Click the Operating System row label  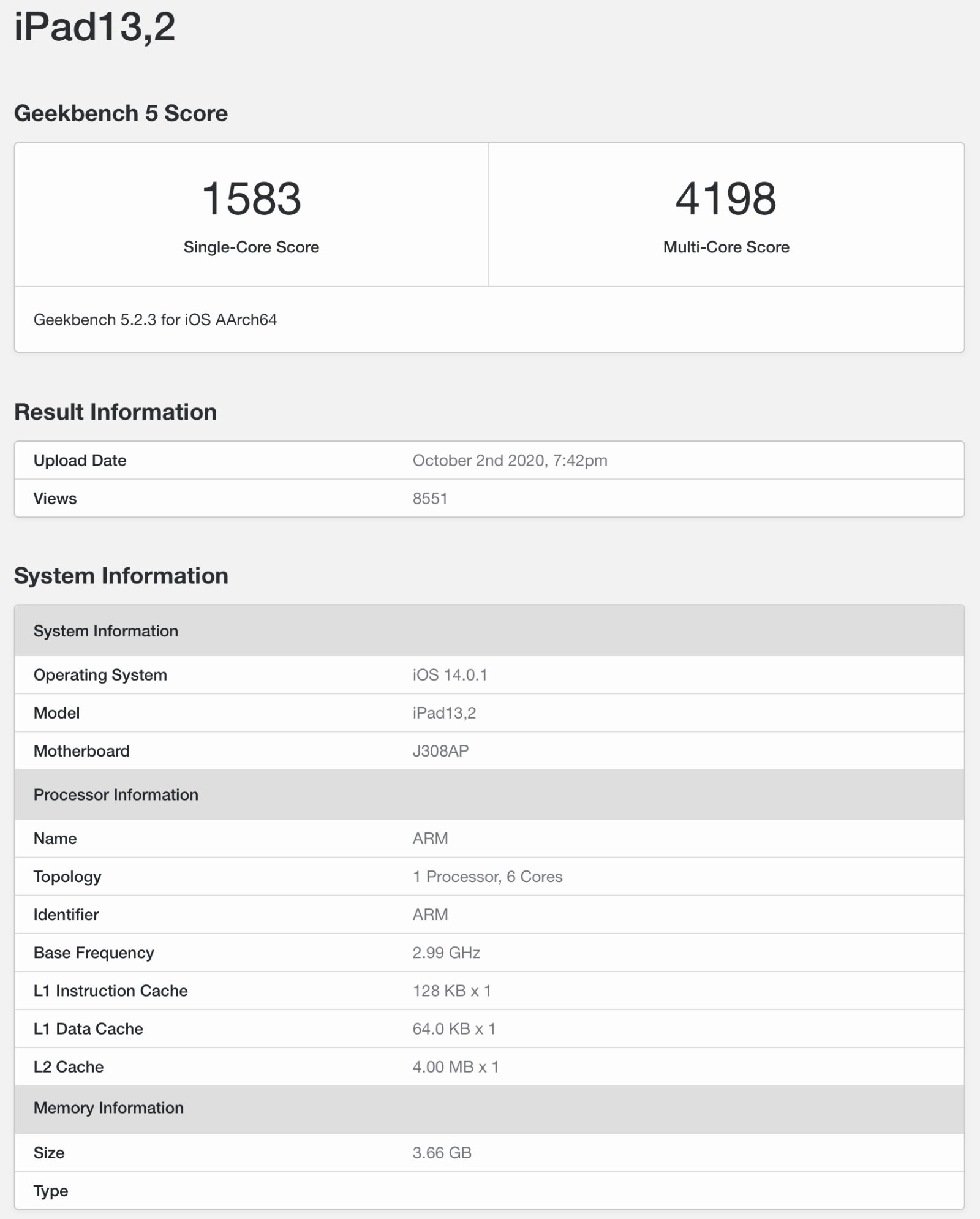(100, 675)
